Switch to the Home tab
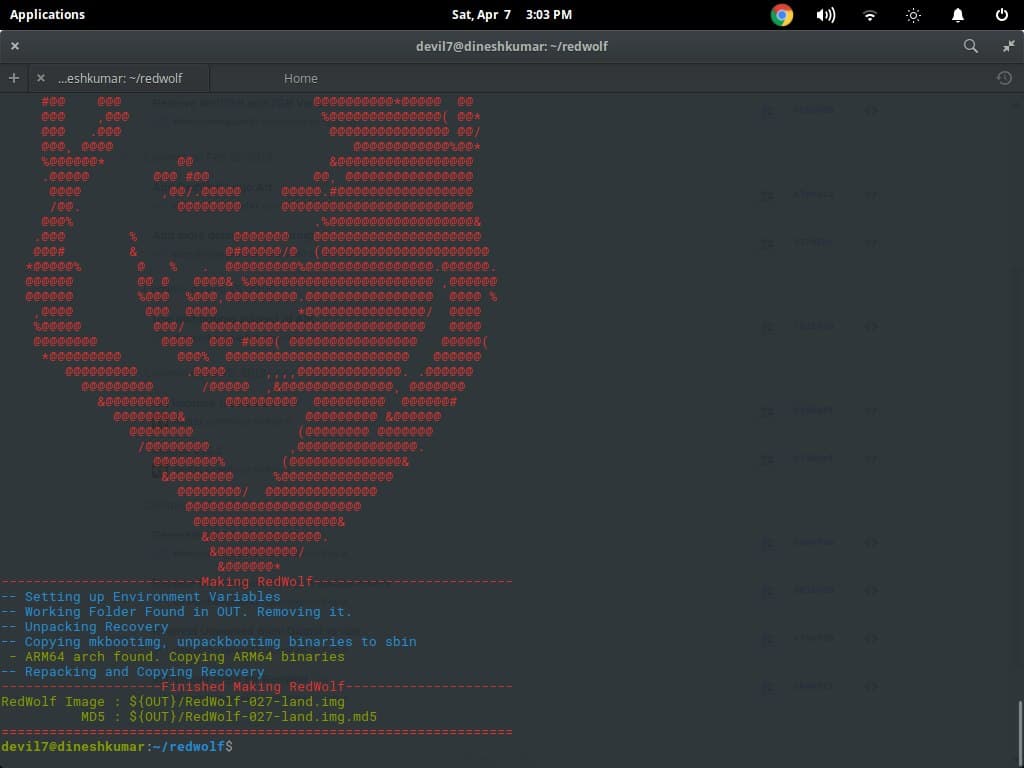The image size is (1024, 768). [x=300, y=78]
